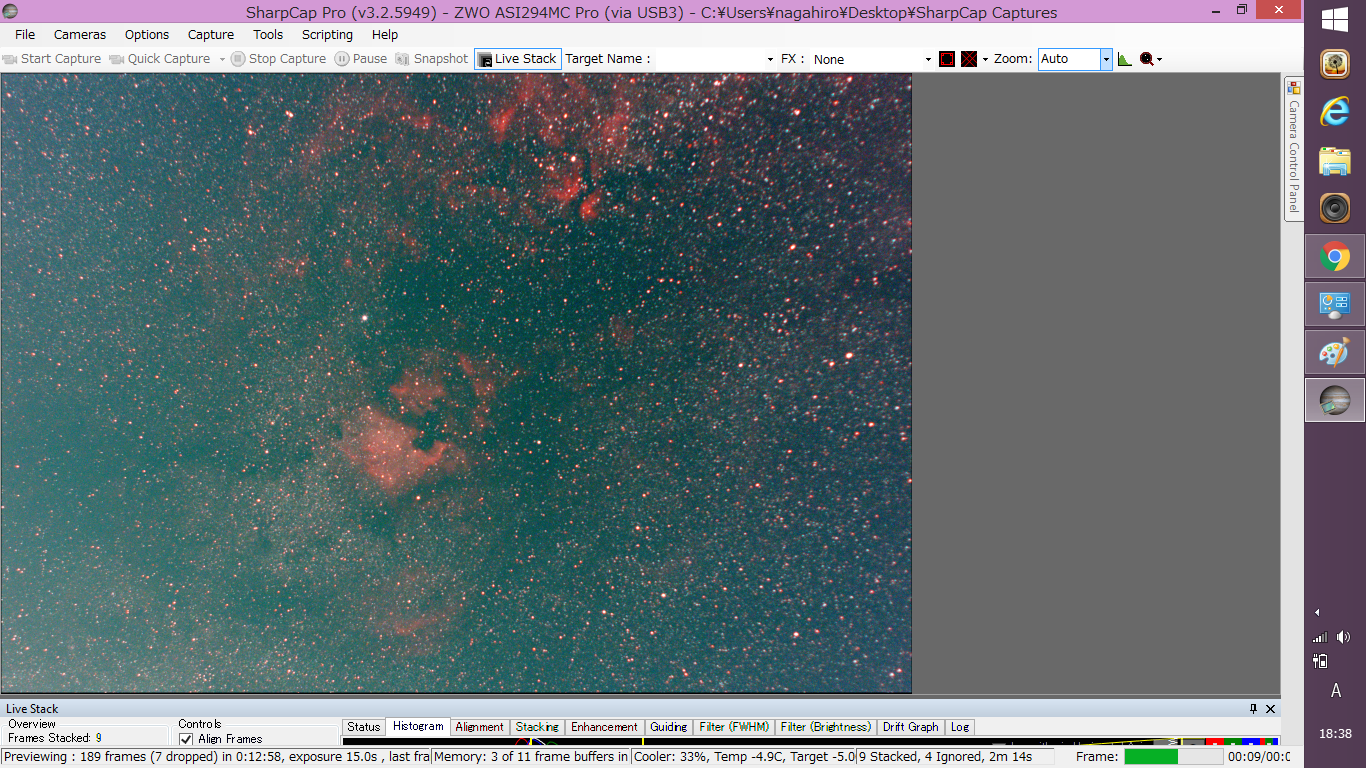Switch to the Histogram tab
This screenshot has width=1366, height=768.
[x=418, y=727]
